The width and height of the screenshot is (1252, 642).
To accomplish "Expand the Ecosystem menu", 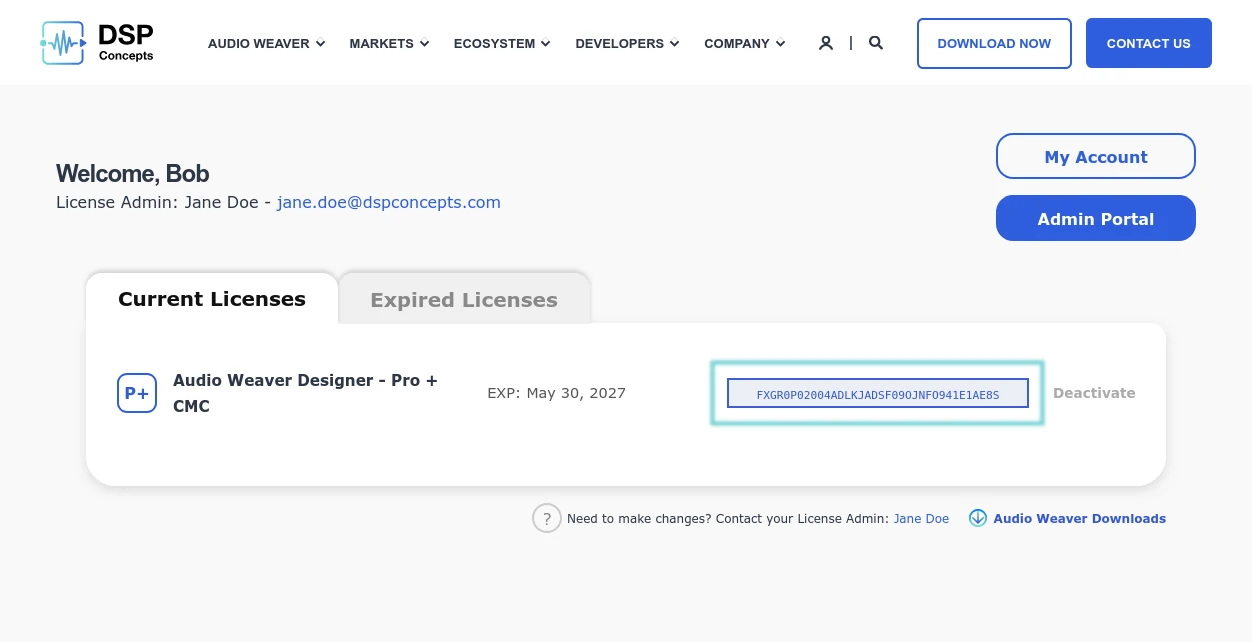I will (x=502, y=43).
